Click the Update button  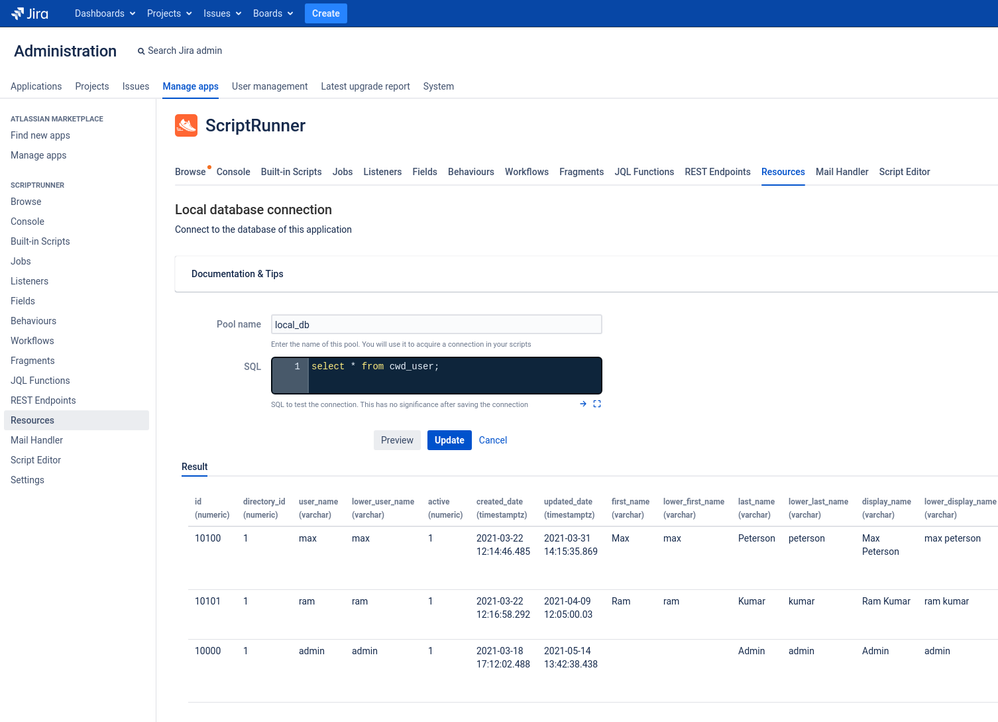point(449,440)
